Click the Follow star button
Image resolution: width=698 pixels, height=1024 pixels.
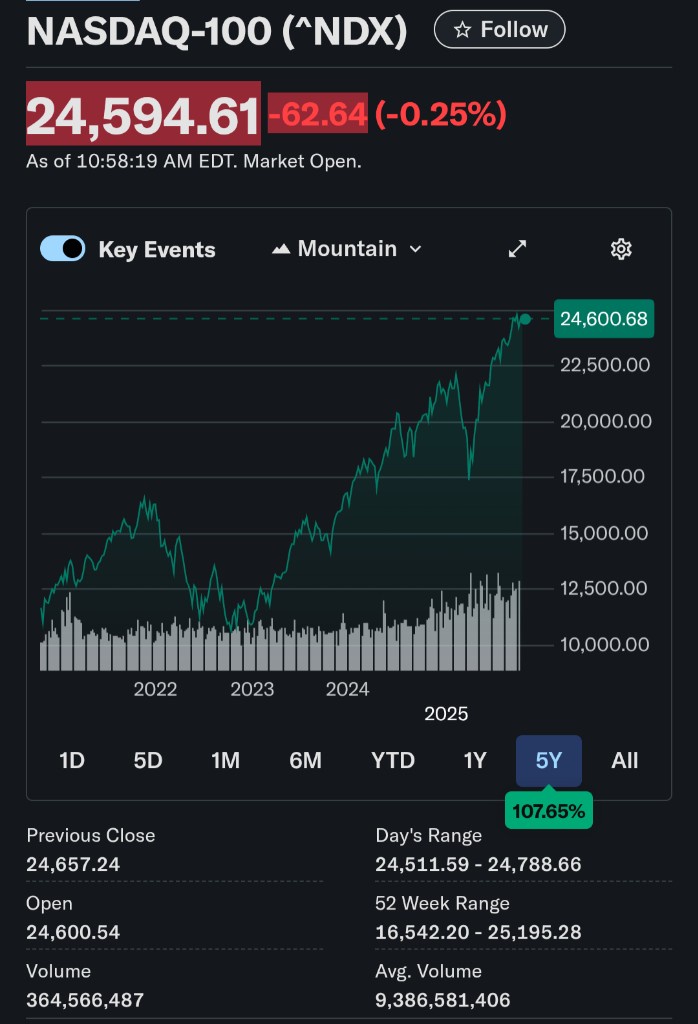point(499,30)
